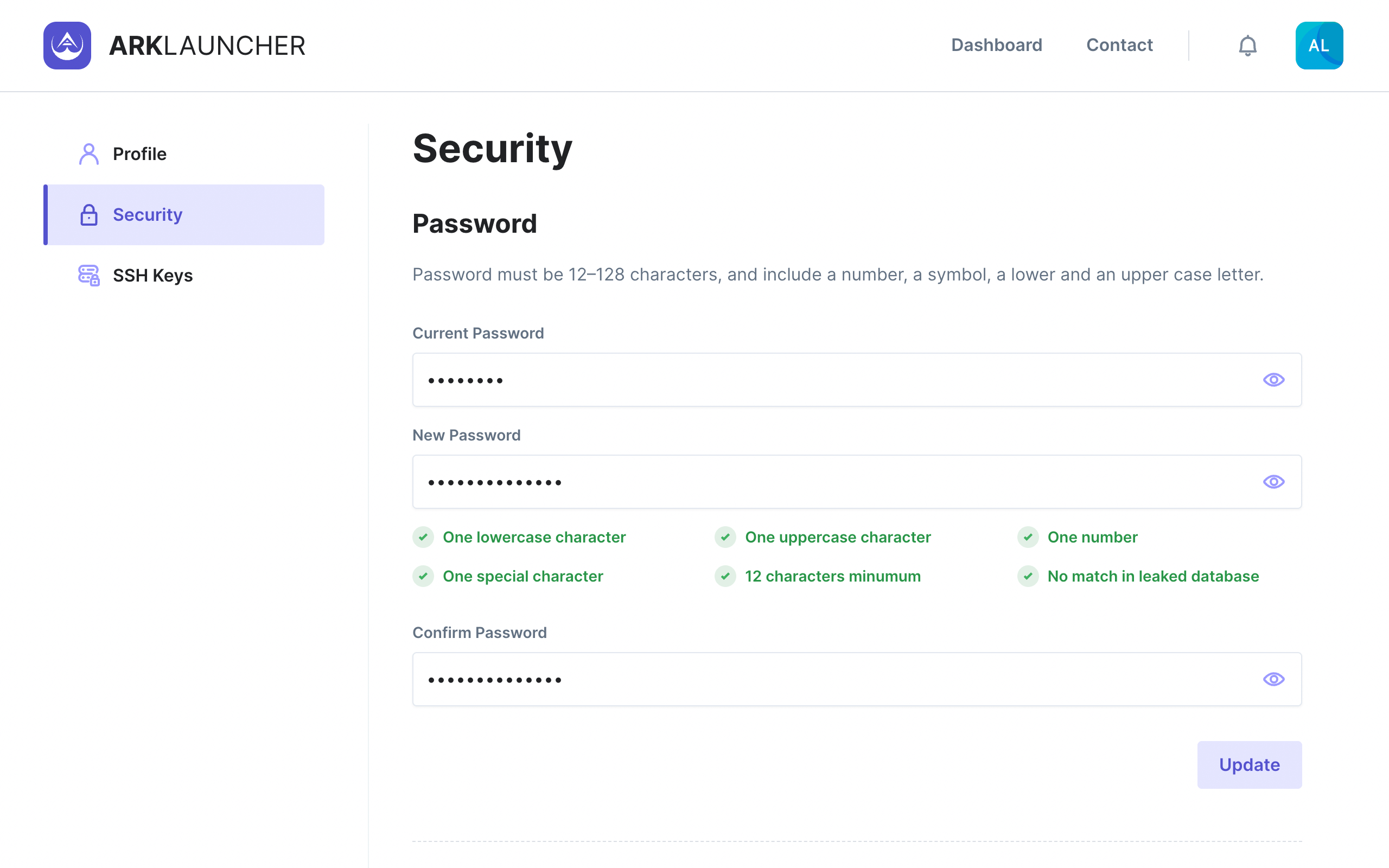Click the SSH Keys server icon

point(89,276)
